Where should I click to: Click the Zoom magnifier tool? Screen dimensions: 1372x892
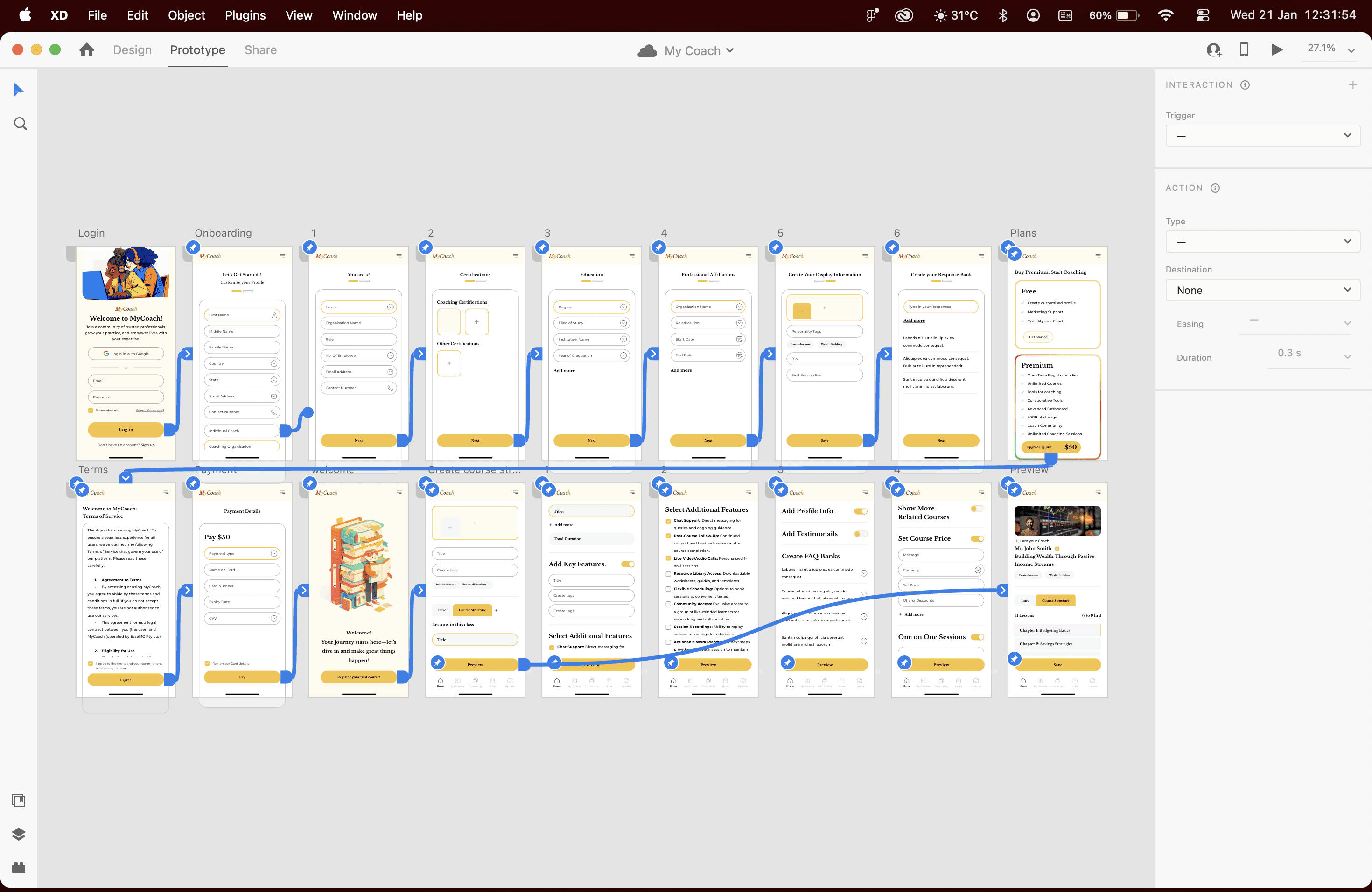click(20, 124)
